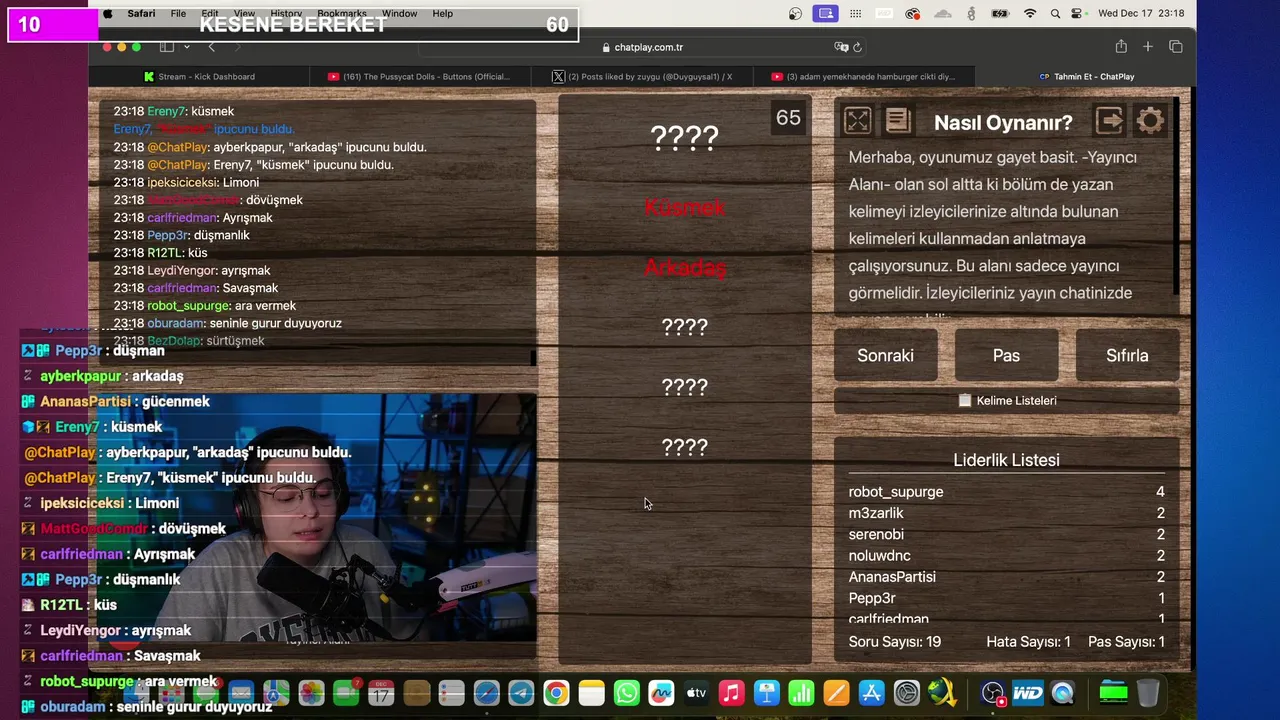
Task: Reload the page with refresh icon
Action: [x=858, y=47]
